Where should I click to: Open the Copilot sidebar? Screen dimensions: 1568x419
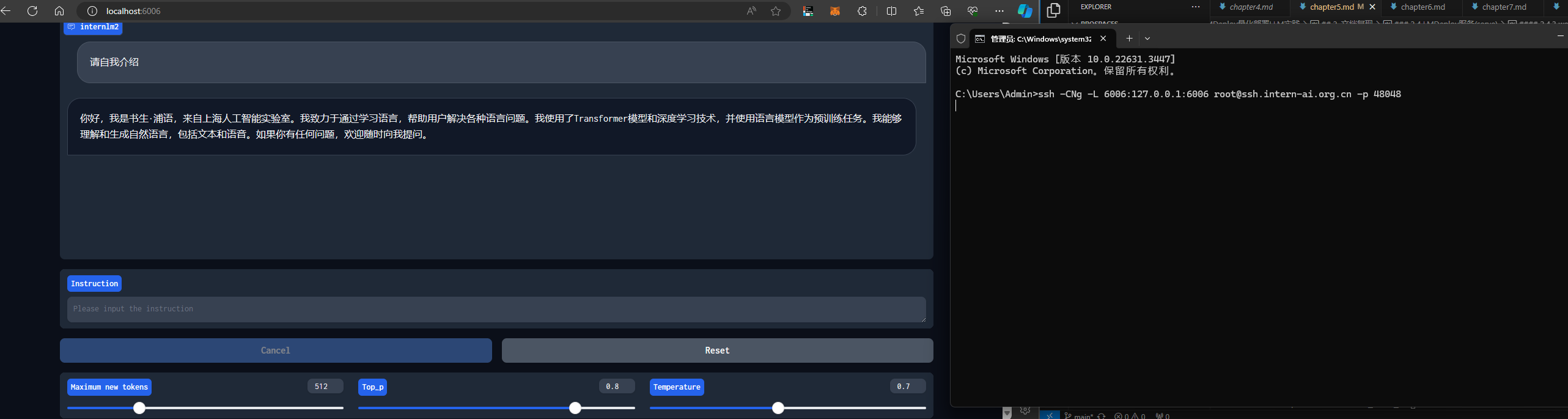(1025, 11)
